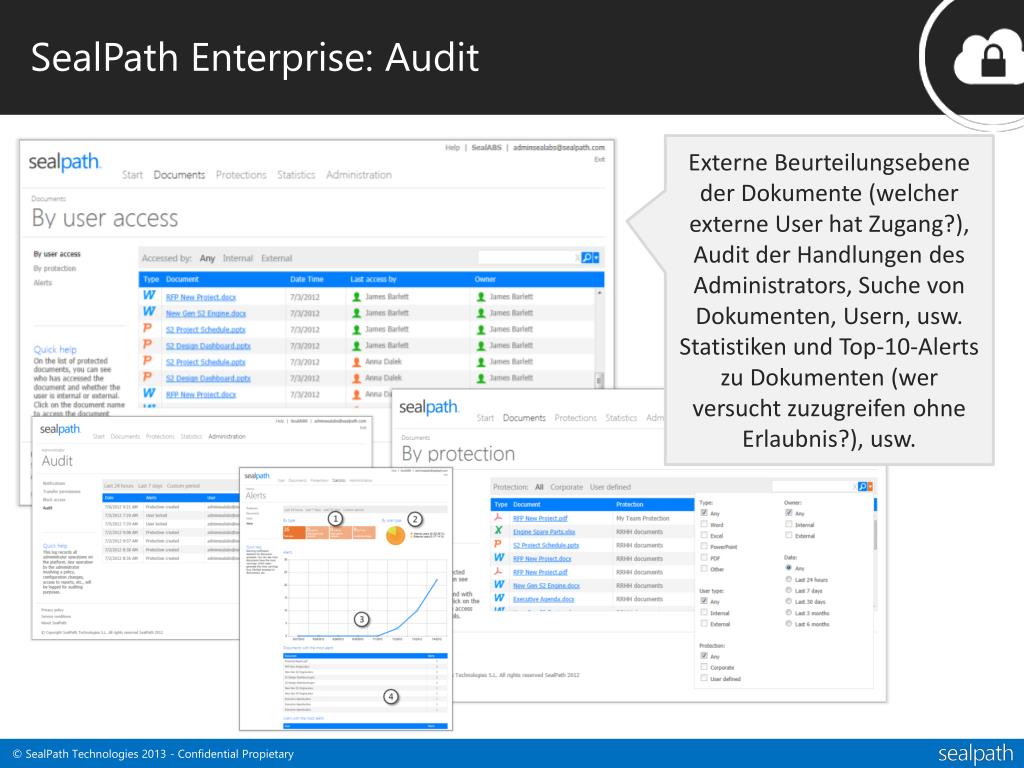1024x768 pixels.
Task: Tick Corporate under Protection filter
Action: click(704, 667)
